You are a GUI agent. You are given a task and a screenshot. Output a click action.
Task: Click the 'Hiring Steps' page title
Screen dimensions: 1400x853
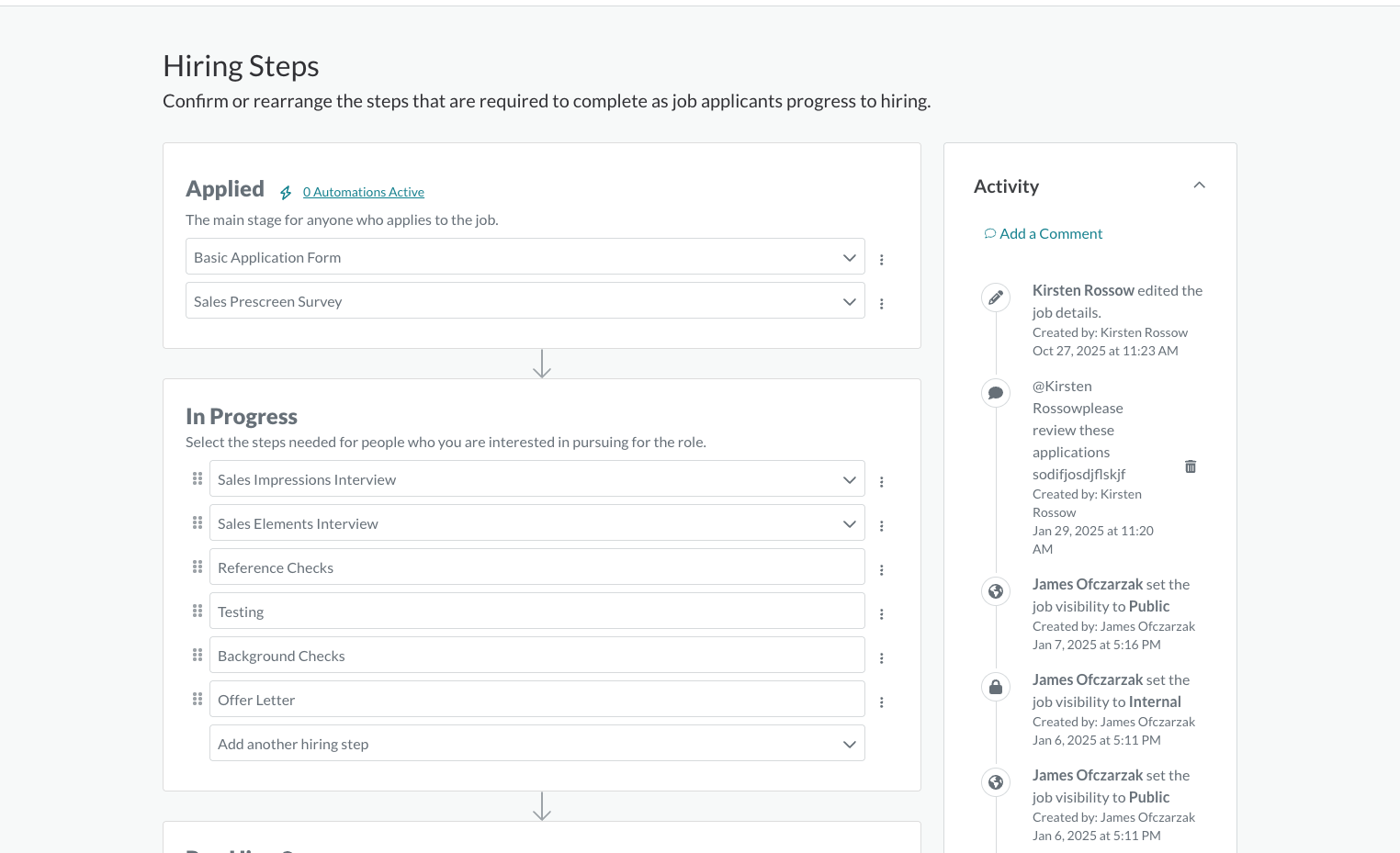coord(241,66)
